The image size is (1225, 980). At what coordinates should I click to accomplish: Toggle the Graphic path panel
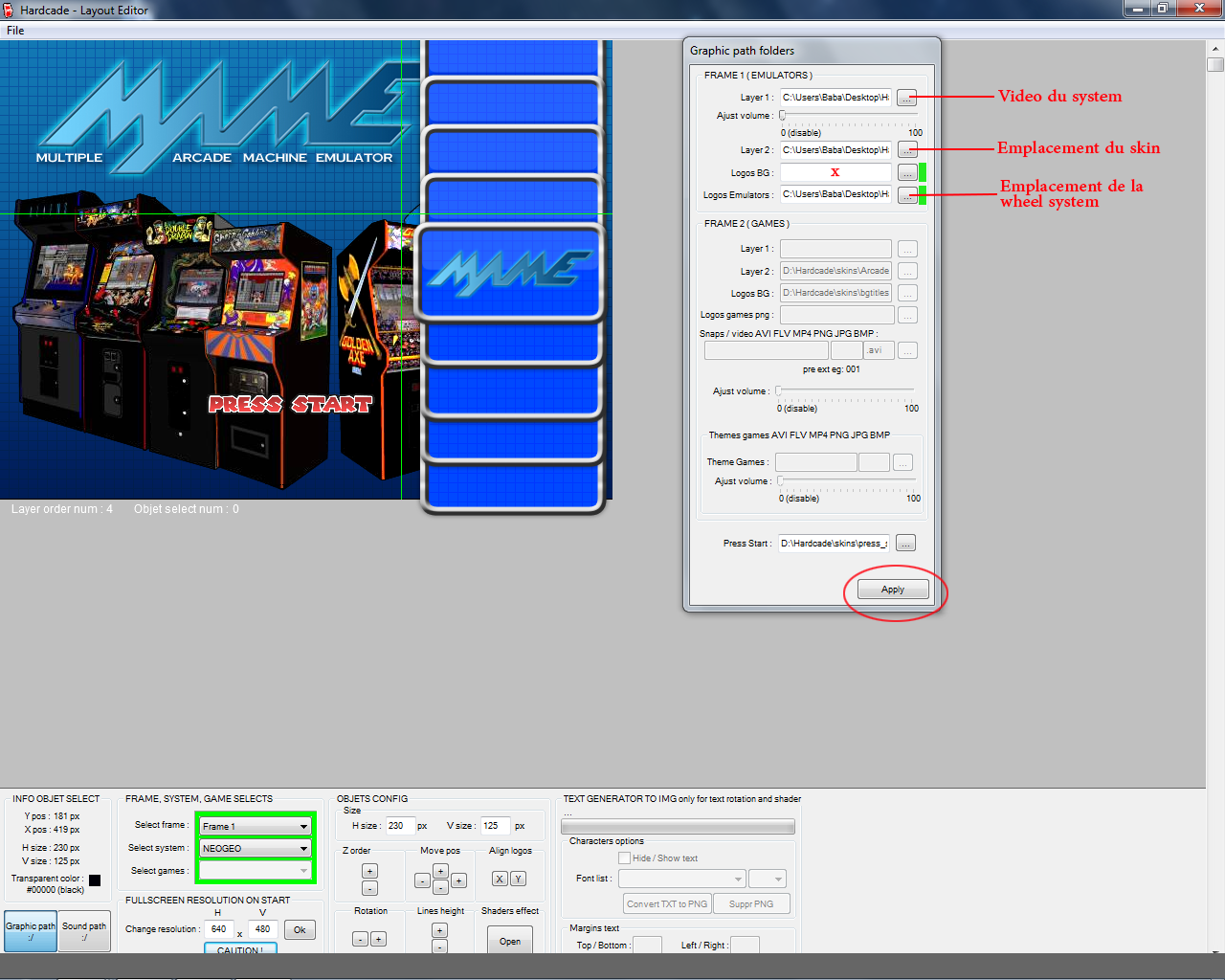click(31, 931)
